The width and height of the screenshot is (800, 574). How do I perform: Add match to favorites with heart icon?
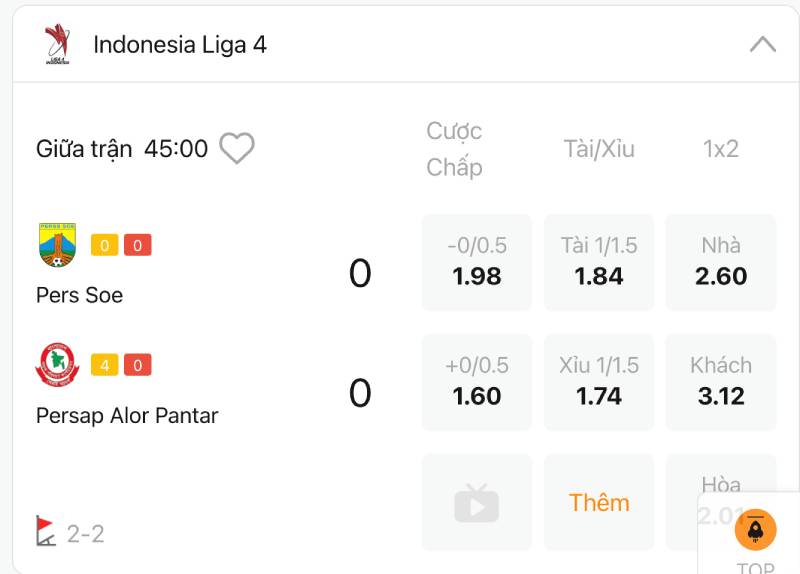237,149
